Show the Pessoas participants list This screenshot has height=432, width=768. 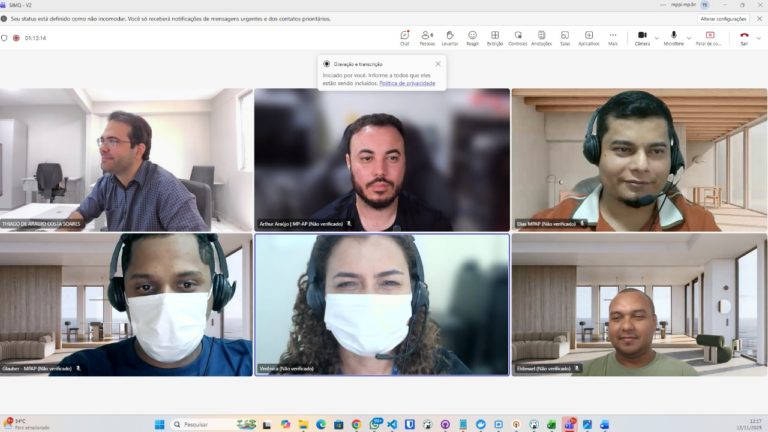(x=427, y=37)
